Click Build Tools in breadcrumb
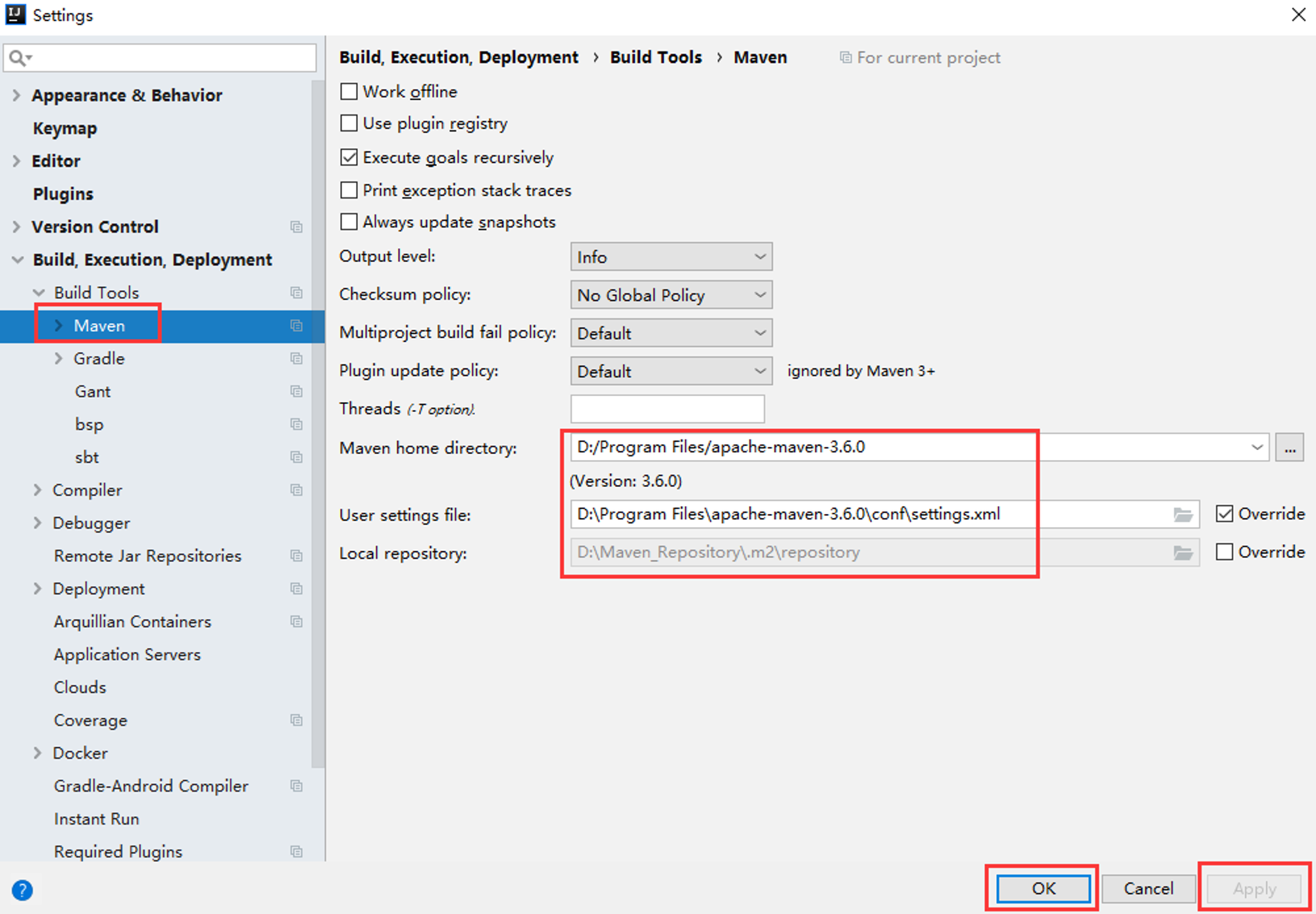The width and height of the screenshot is (1316, 914). pyautogui.click(x=656, y=58)
